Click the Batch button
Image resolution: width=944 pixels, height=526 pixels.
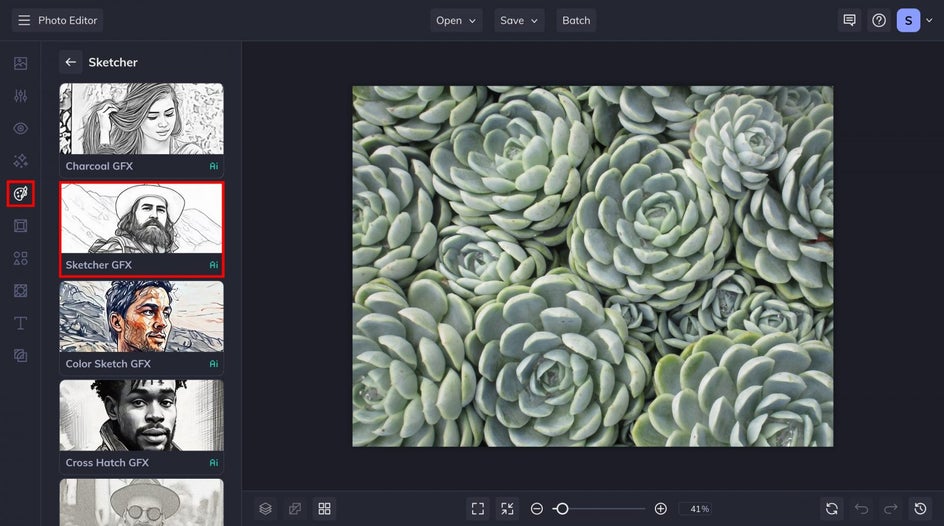(576, 20)
